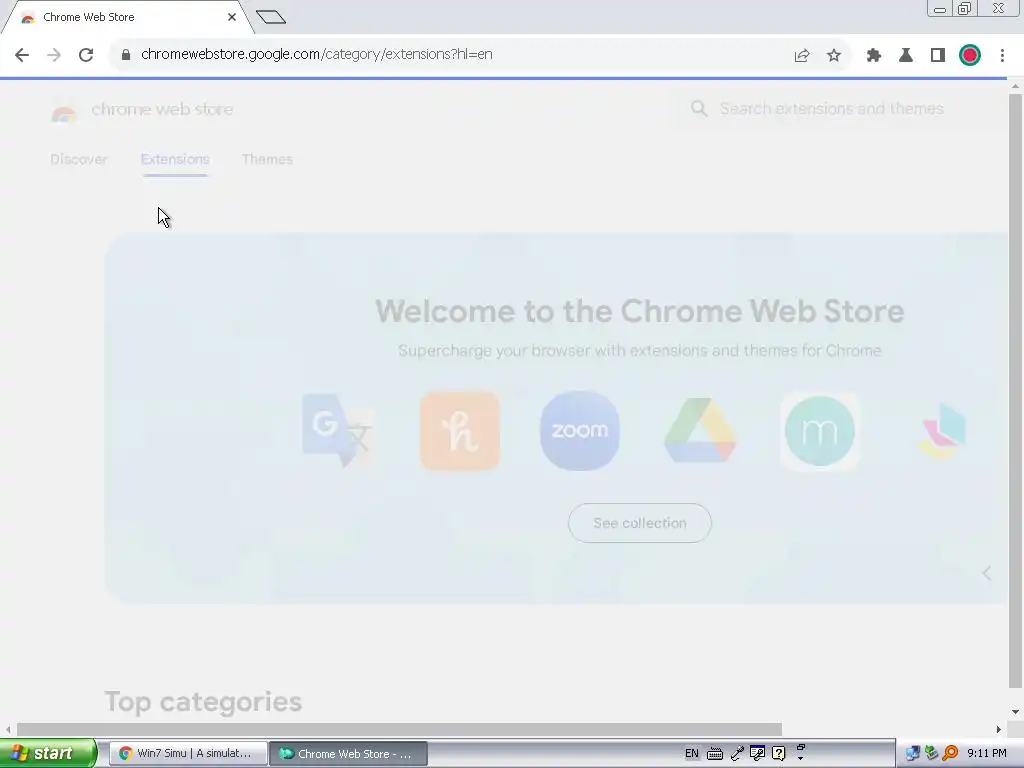The image size is (1024, 768).
Task: Click the horizontal scroll right arrow
Action: coord(999,729)
